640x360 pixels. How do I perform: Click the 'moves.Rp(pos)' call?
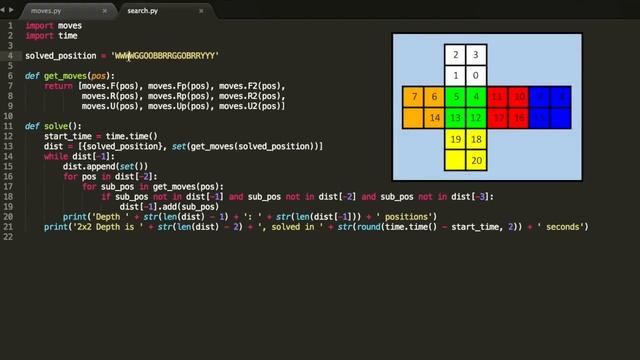pos(179,96)
